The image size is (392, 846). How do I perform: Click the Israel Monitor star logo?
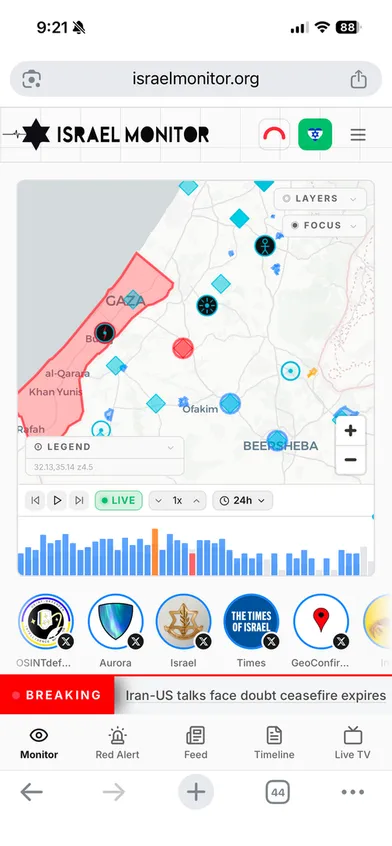(x=36, y=134)
